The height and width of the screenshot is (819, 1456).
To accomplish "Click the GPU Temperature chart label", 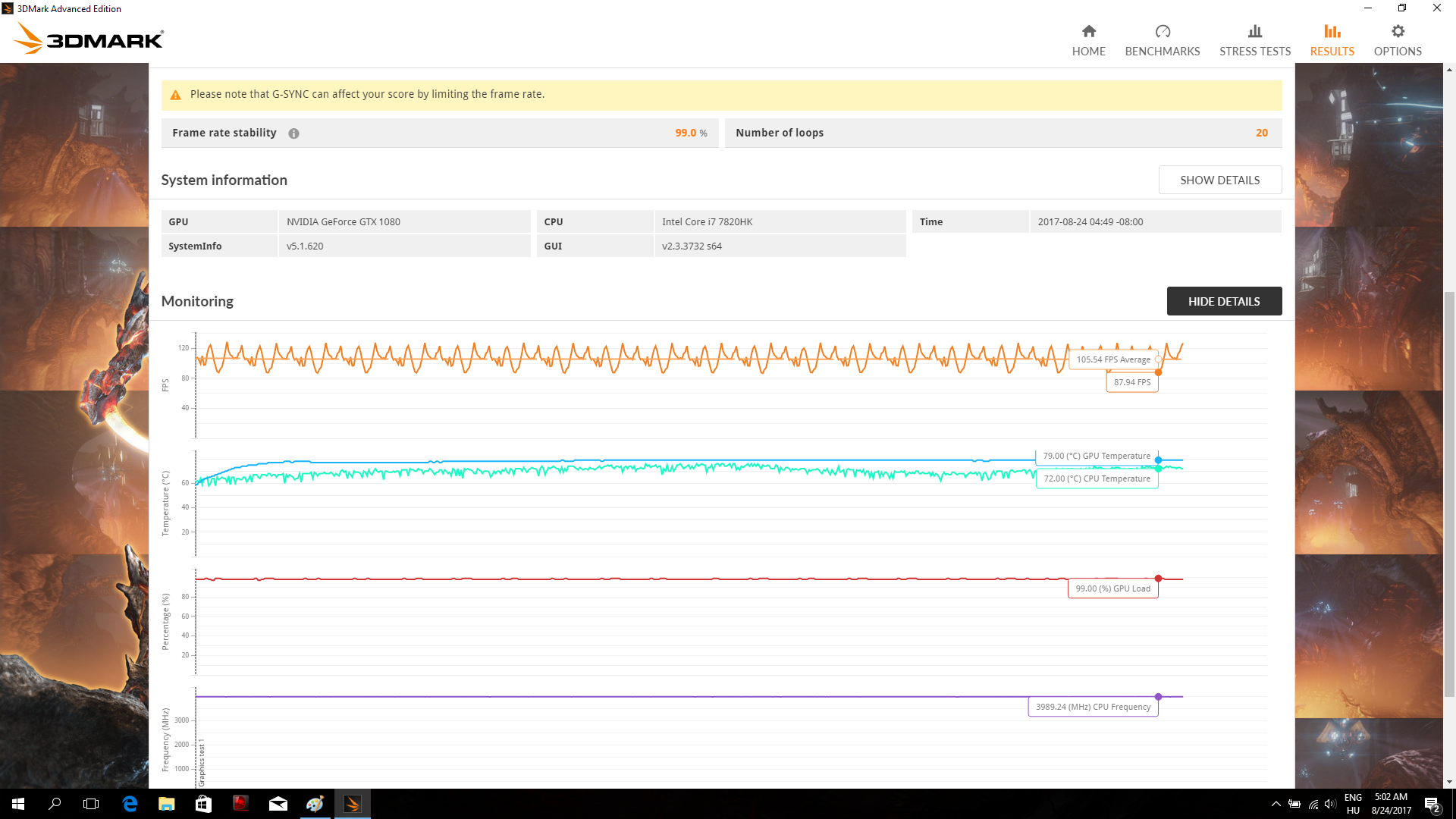I will pos(1097,456).
